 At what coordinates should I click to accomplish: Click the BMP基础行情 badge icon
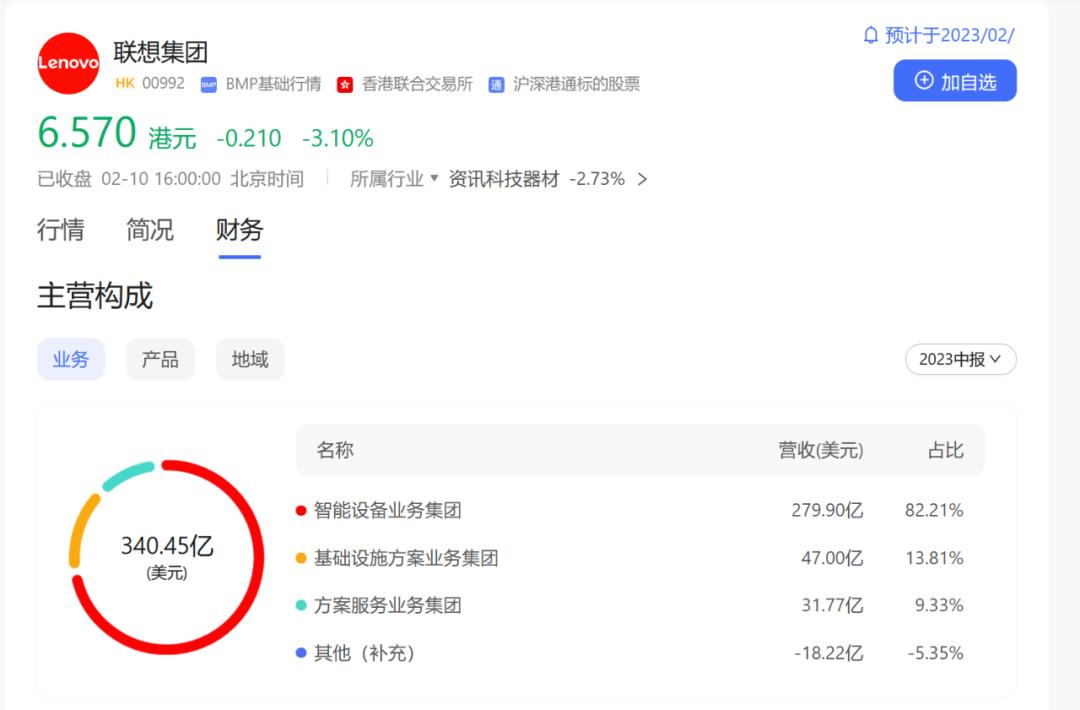[x=207, y=85]
